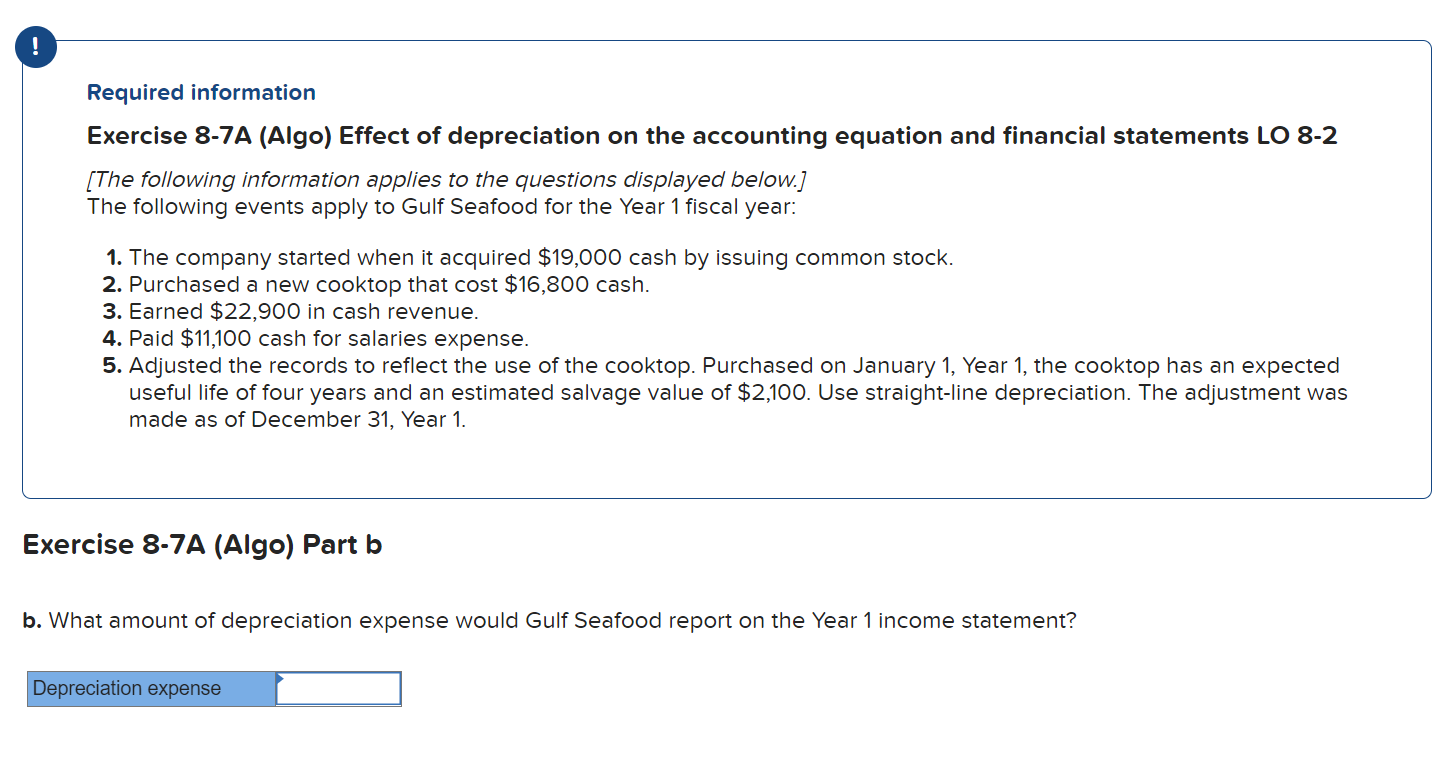Click inside the depreciation expense answer box

click(x=340, y=689)
